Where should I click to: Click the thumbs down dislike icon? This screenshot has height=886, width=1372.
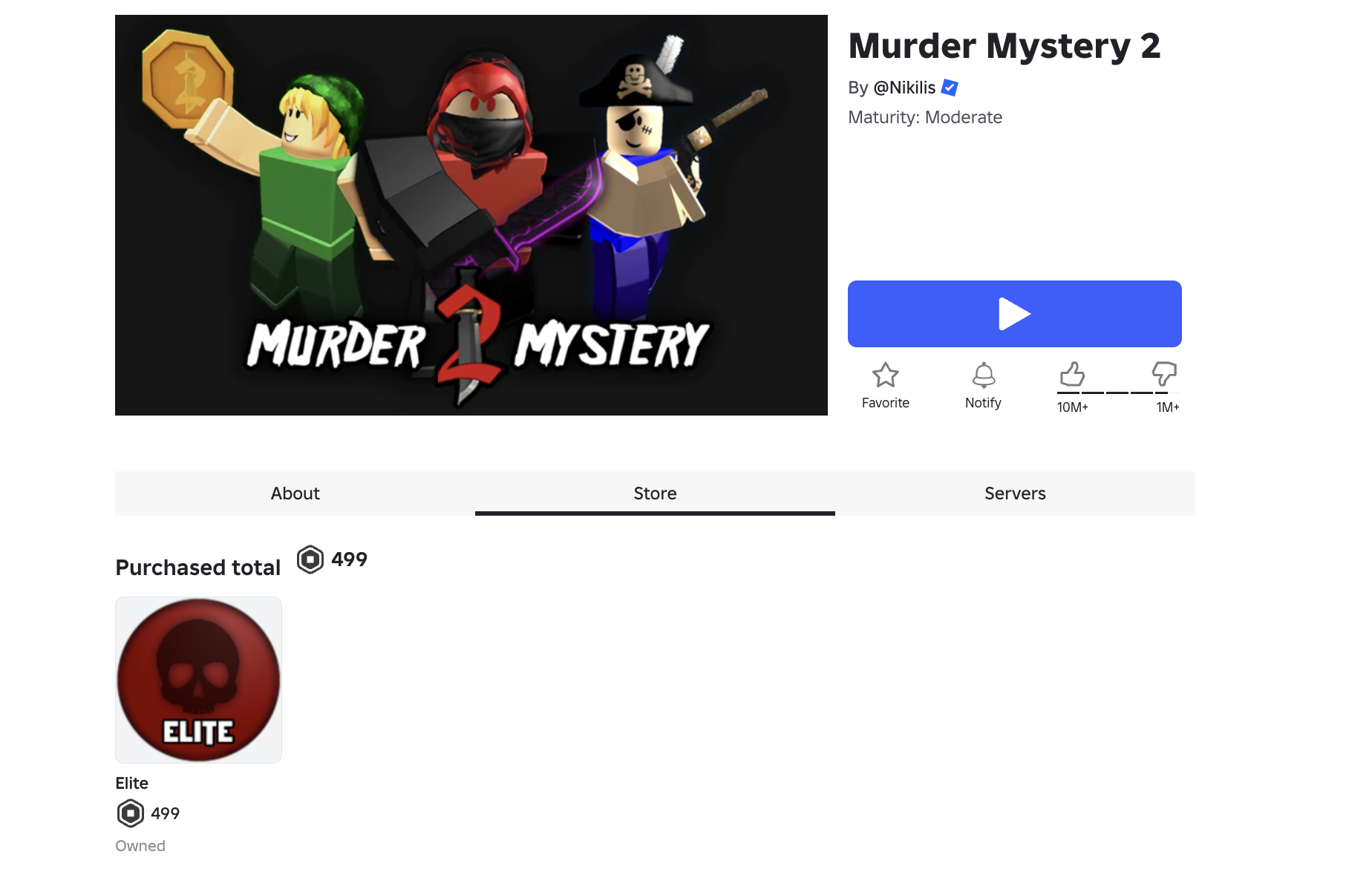click(x=1164, y=373)
